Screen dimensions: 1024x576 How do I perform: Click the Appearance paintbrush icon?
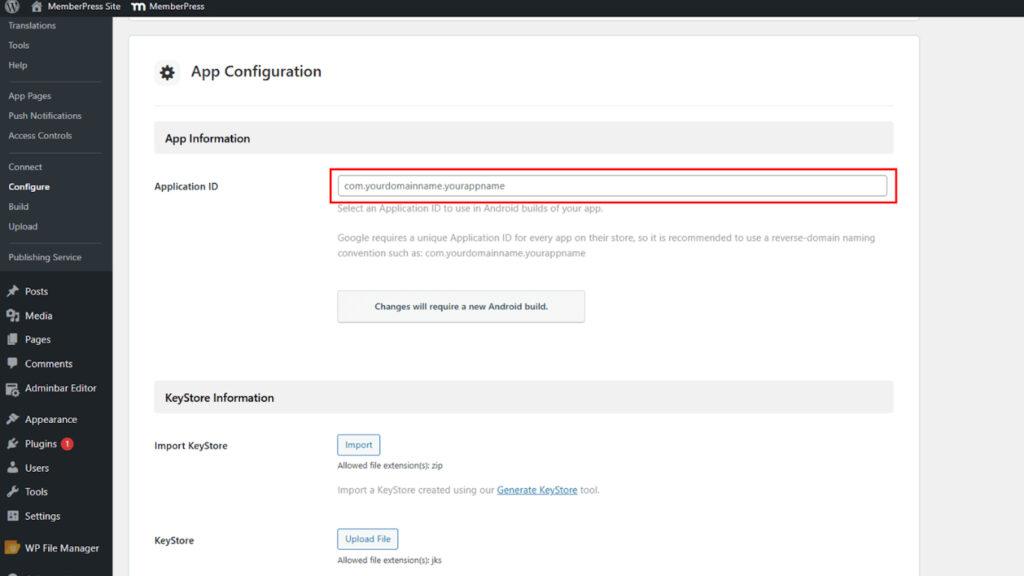pyautogui.click(x=13, y=420)
